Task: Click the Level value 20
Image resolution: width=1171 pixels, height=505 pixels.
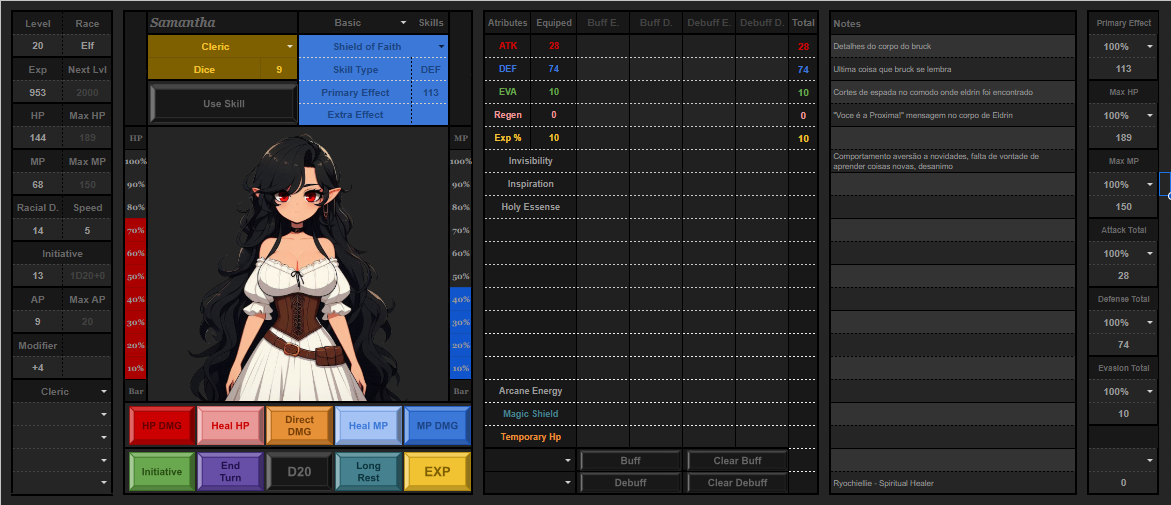Action: click(38, 46)
